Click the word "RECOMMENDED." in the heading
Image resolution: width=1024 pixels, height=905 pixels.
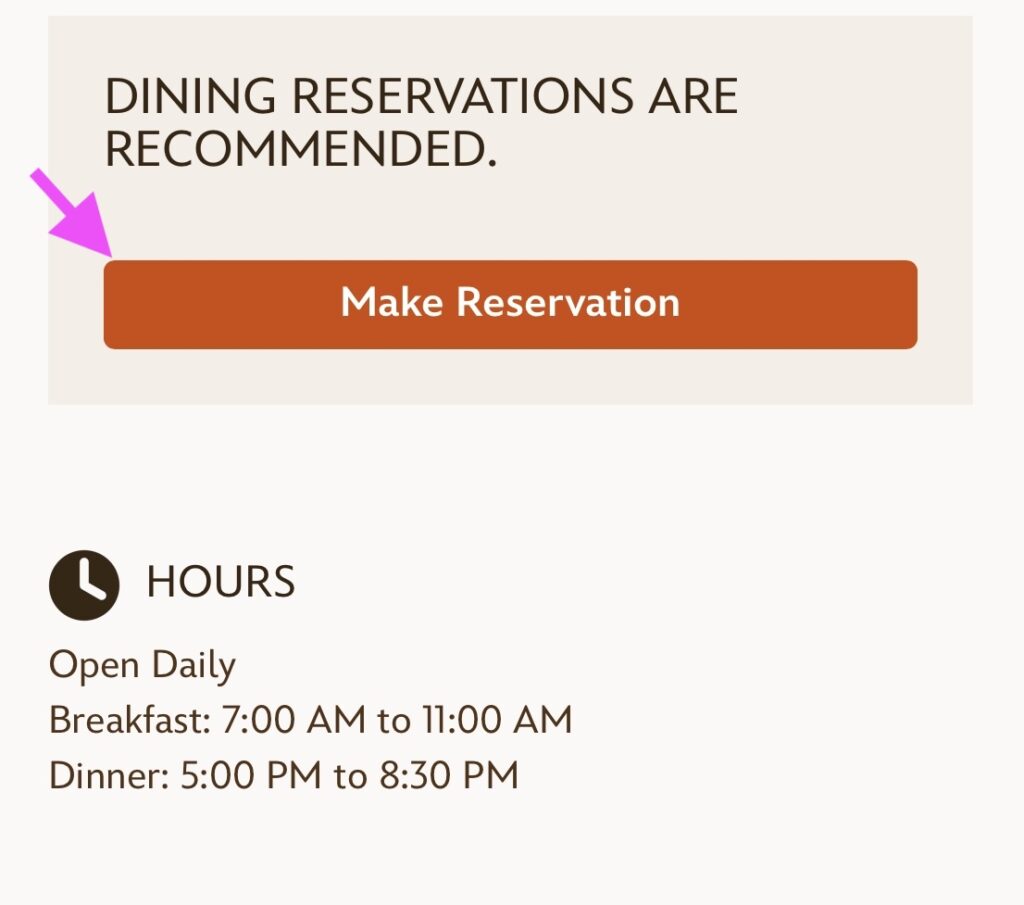pyautogui.click(x=300, y=149)
